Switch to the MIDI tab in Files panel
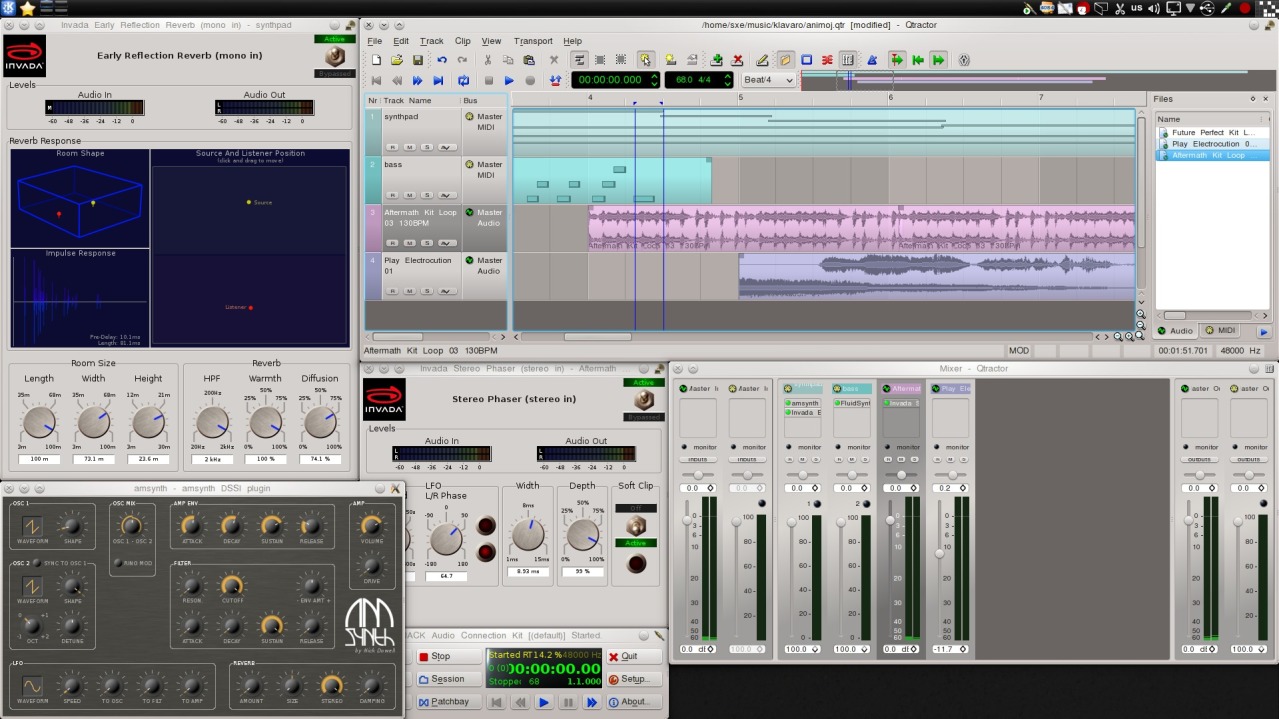1279x719 pixels. (x=1221, y=331)
